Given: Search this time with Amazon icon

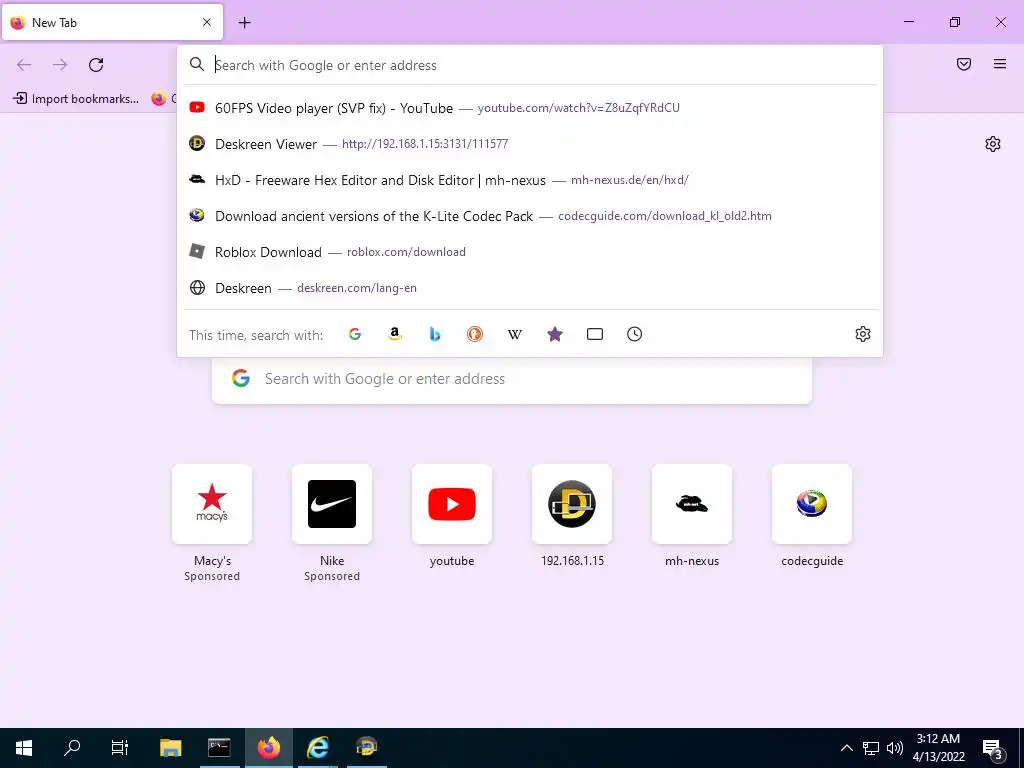Looking at the screenshot, I should [395, 334].
